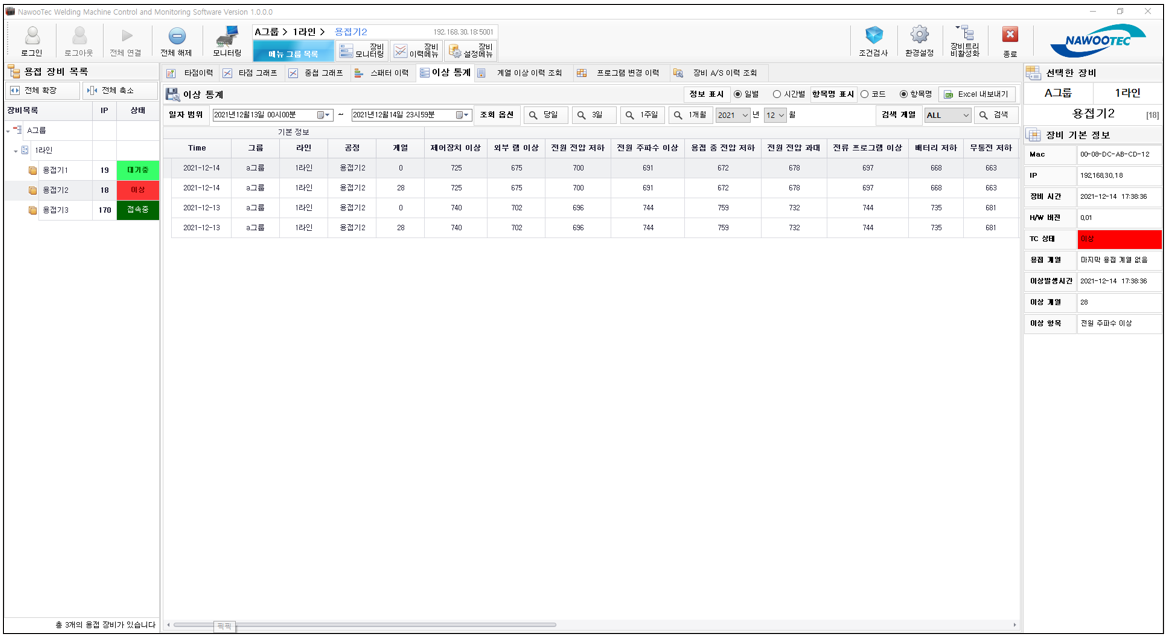This screenshot has width=1170, height=640.
Task: Open the year 2021 dropdown
Action: (733, 115)
